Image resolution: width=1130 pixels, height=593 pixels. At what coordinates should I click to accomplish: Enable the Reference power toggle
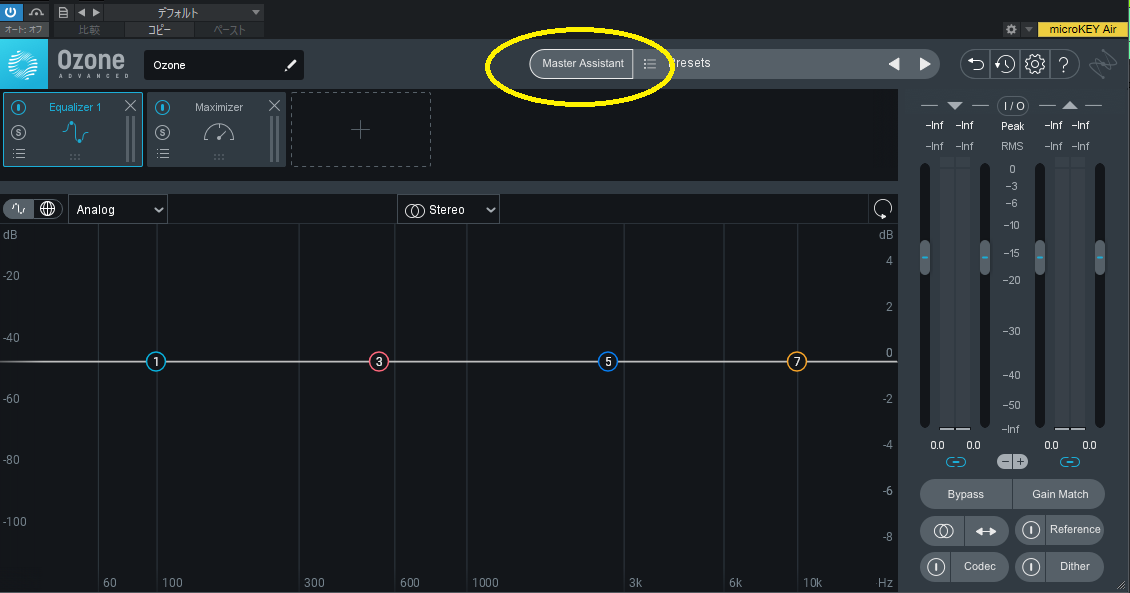click(1031, 530)
